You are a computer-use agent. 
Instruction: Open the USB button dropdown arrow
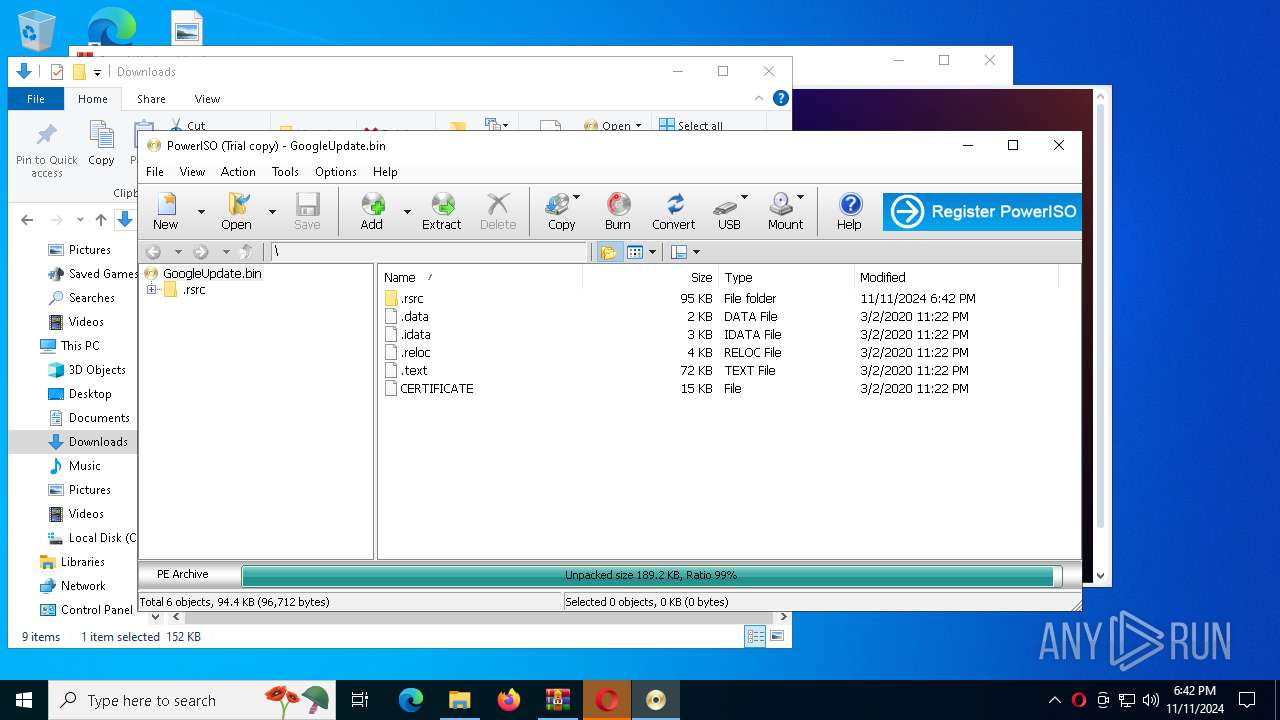click(744, 198)
